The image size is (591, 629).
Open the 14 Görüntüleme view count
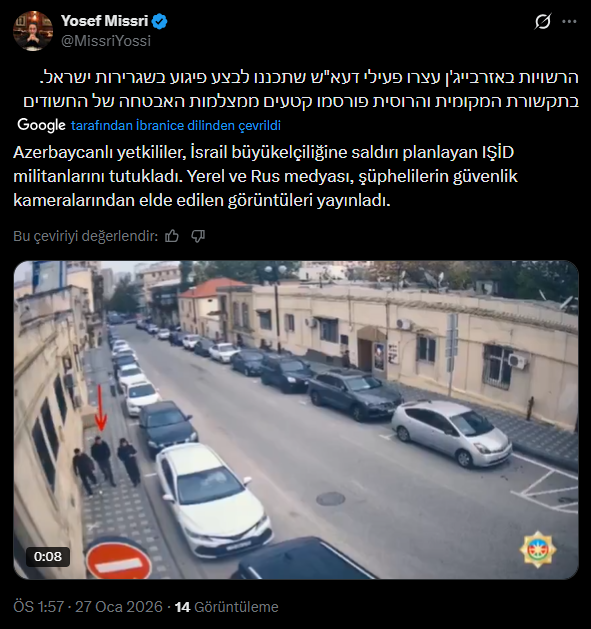(x=227, y=607)
